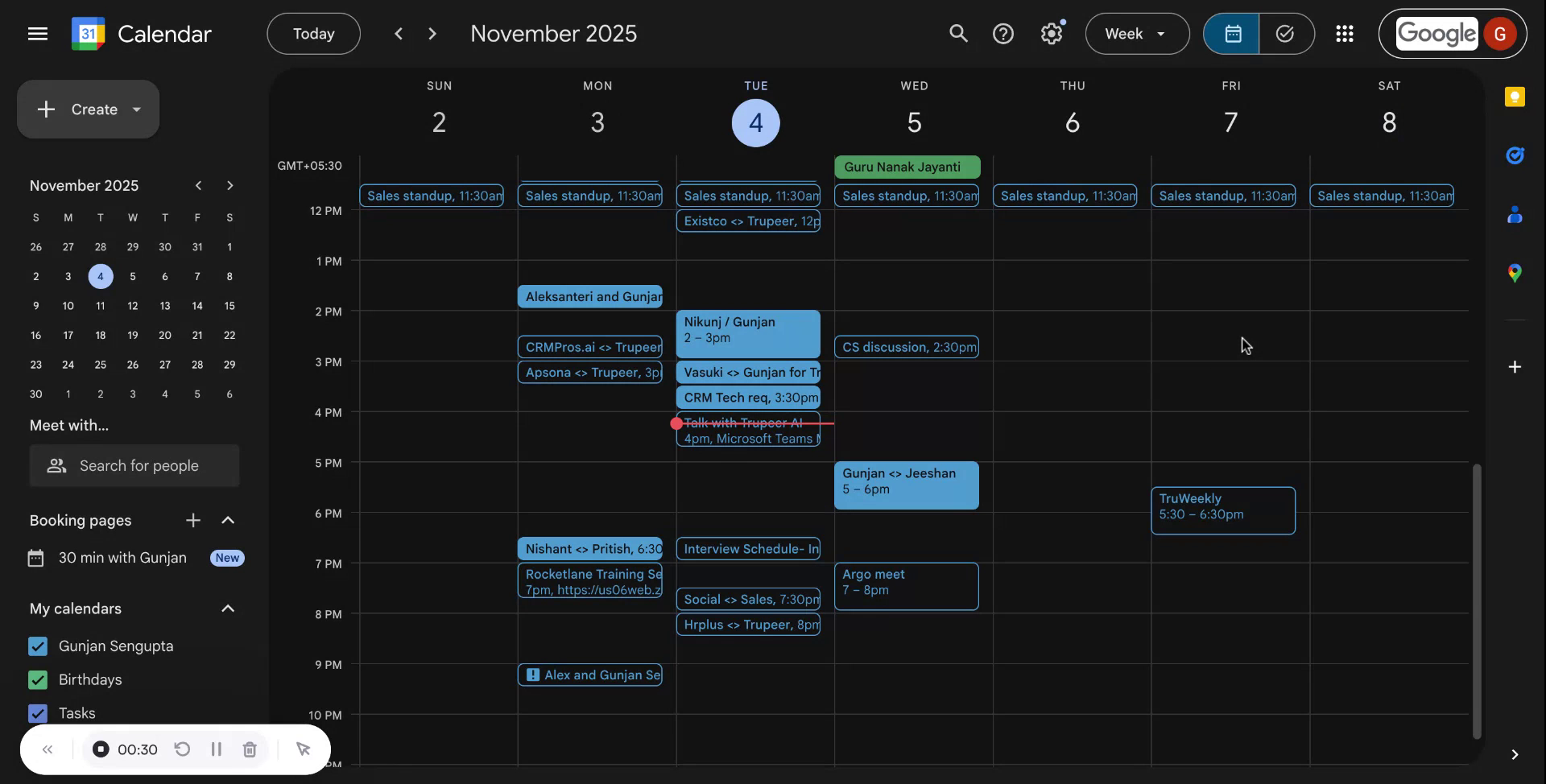The width and height of the screenshot is (1546, 784).
Task: Open the Settings gear menu
Action: coord(1052,33)
